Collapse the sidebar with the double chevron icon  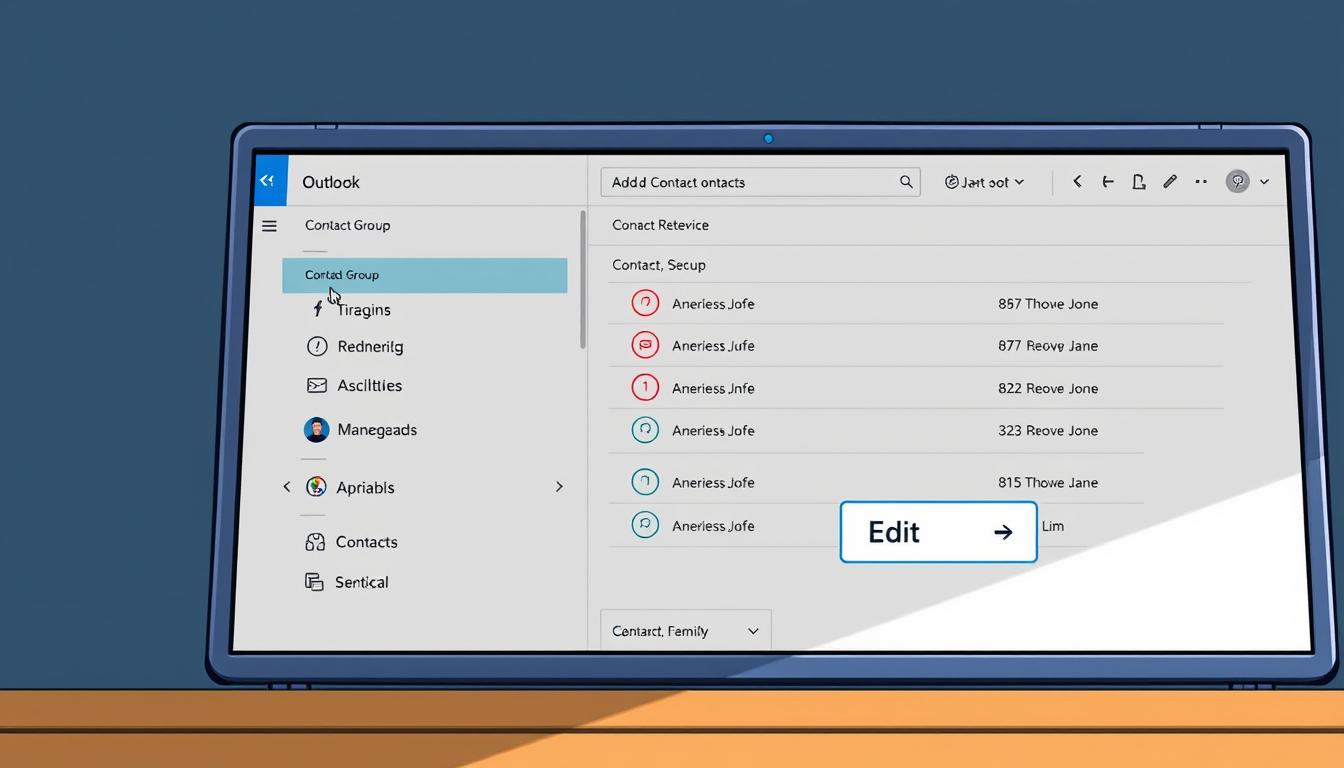coord(268,180)
